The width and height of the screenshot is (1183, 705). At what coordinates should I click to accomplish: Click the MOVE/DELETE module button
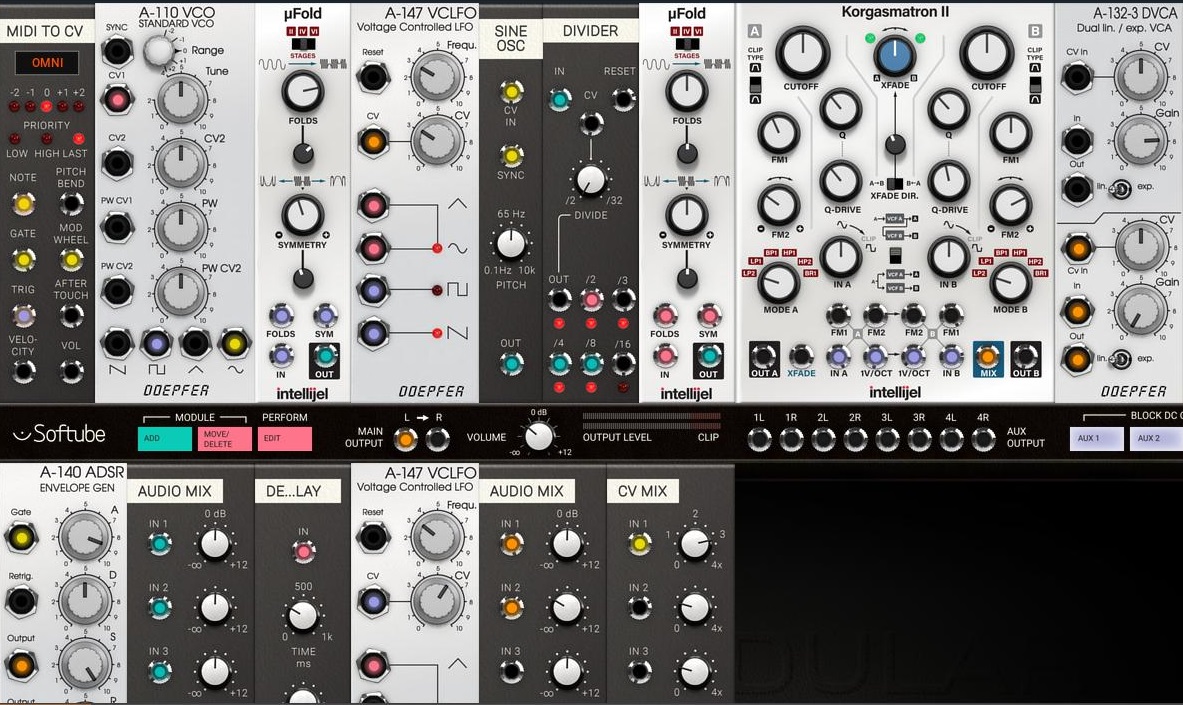[225, 439]
